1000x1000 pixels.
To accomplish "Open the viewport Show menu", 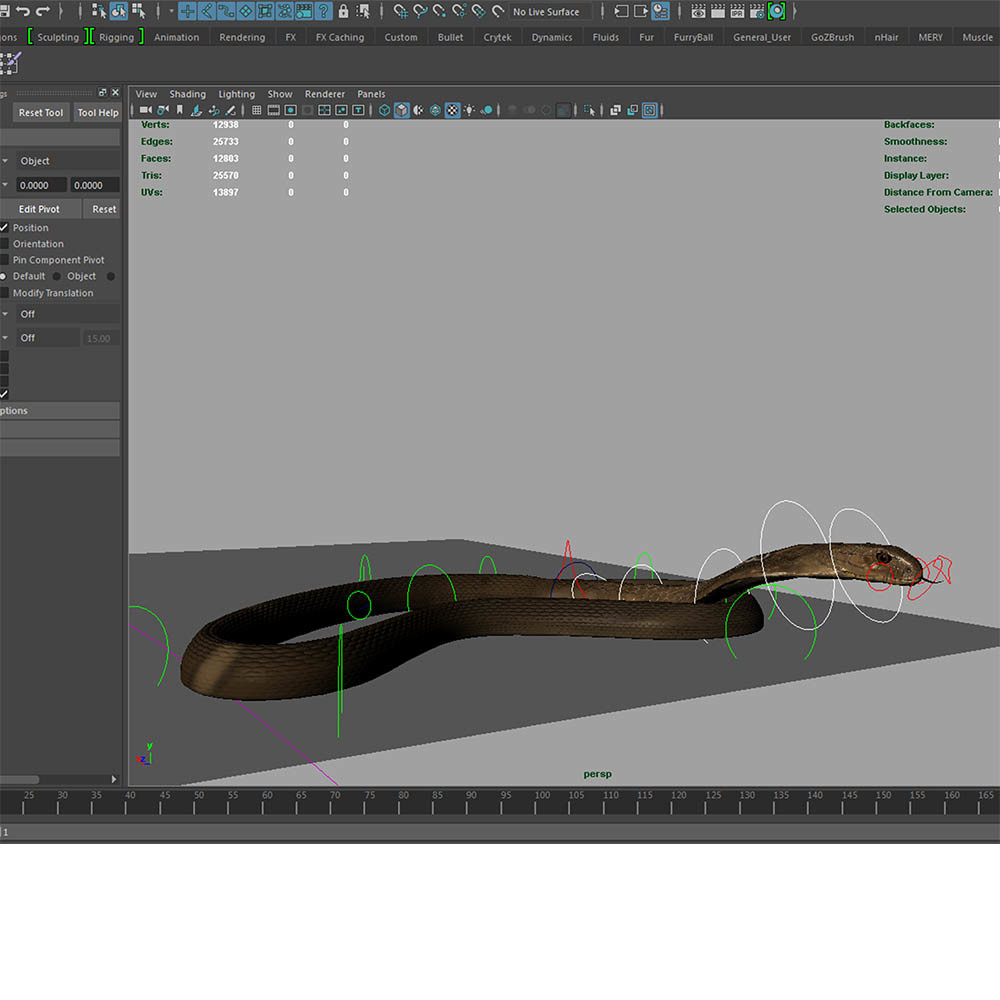I will click(x=280, y=94).
